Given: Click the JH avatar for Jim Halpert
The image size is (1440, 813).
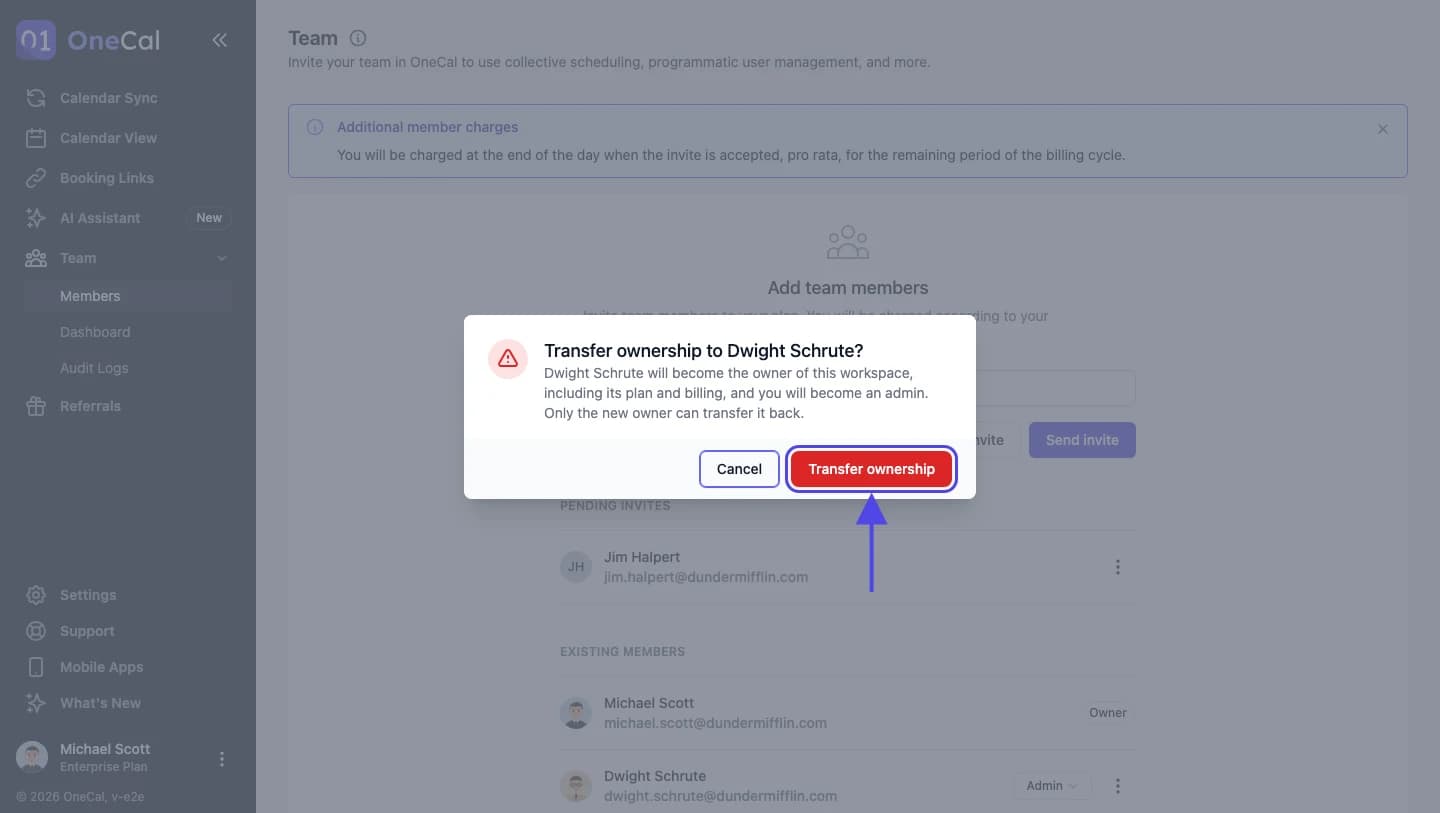Looking at the screenshot, I should [x=576, y=567].
